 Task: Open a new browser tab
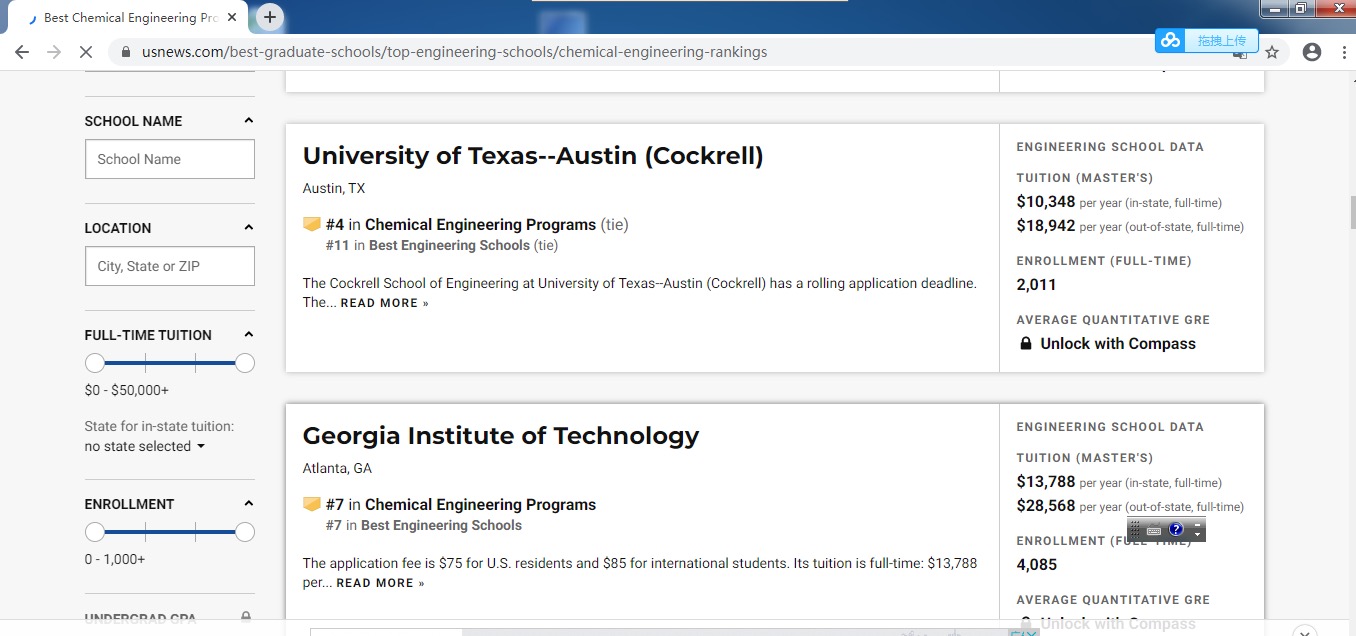click(270, 17)
